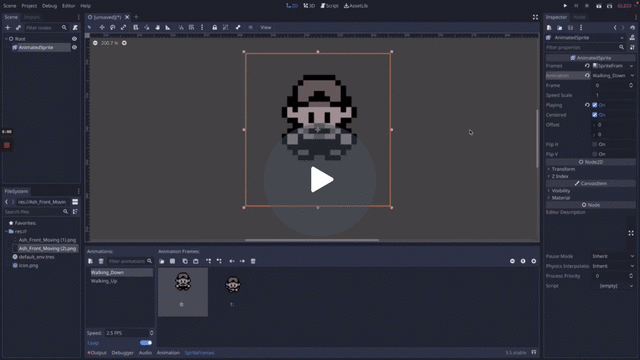Open the Animation dropdown showing Walking_Down
The width and height of the screenshot is (640, 360).
613,76
